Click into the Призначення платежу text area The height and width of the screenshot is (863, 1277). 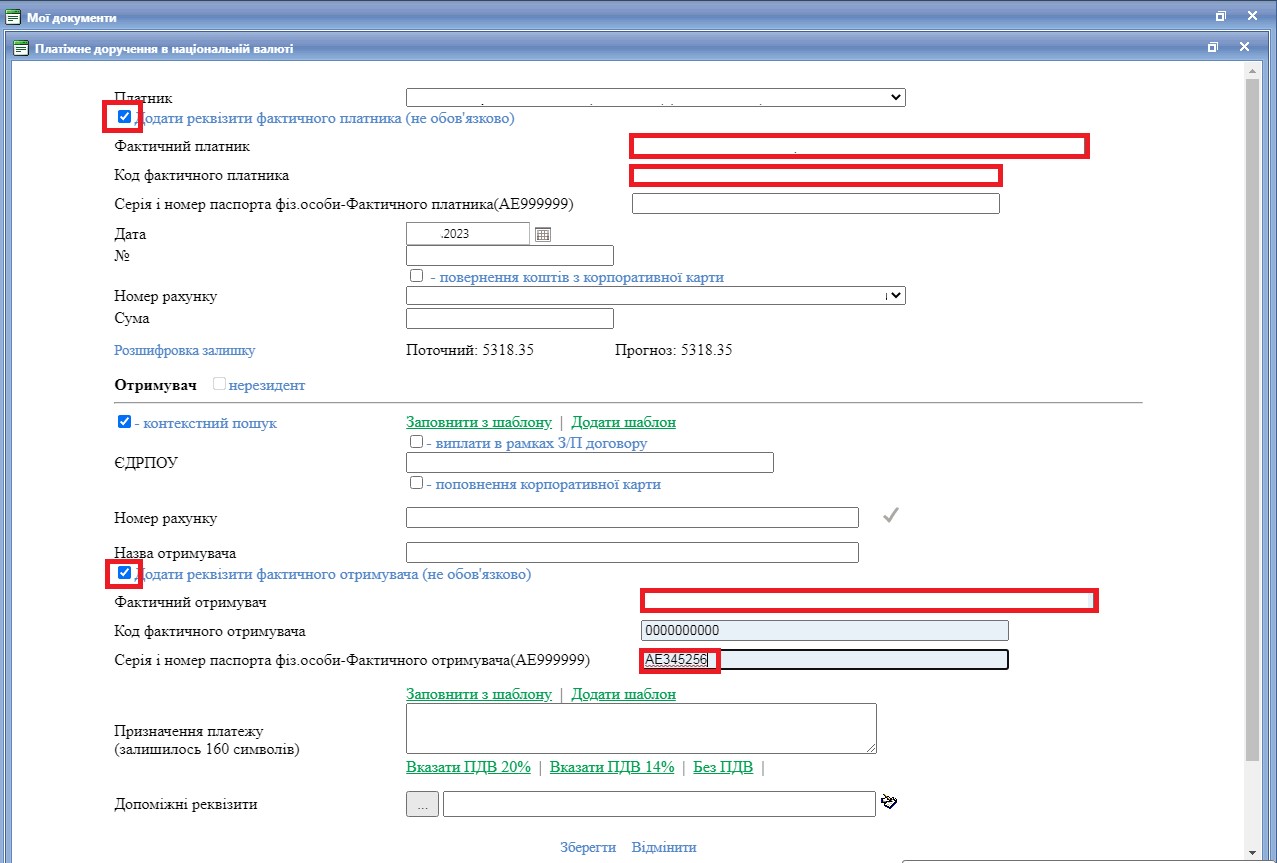coord(640,728)
